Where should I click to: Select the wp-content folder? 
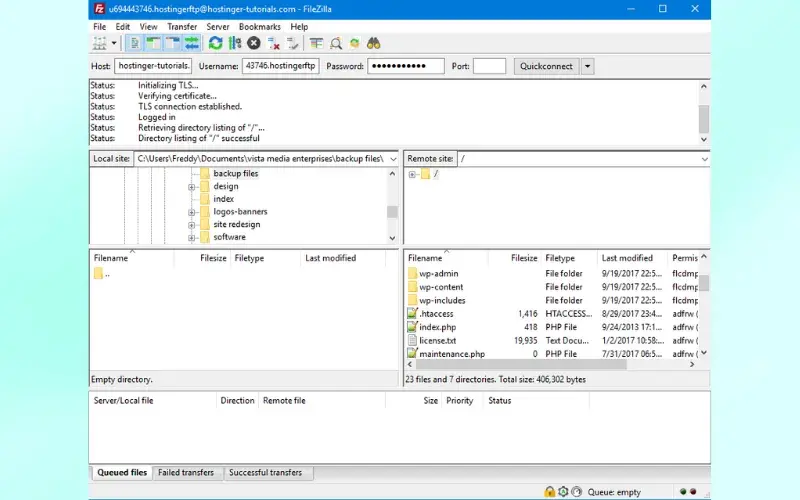441,287
